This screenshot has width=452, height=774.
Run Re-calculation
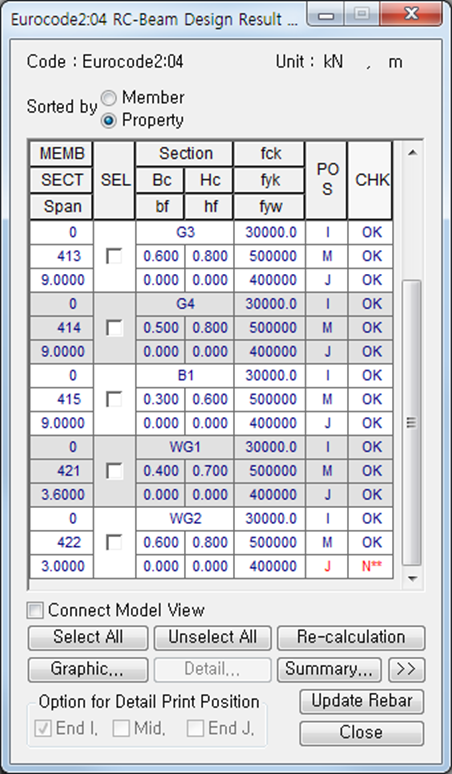pos(351,637)
